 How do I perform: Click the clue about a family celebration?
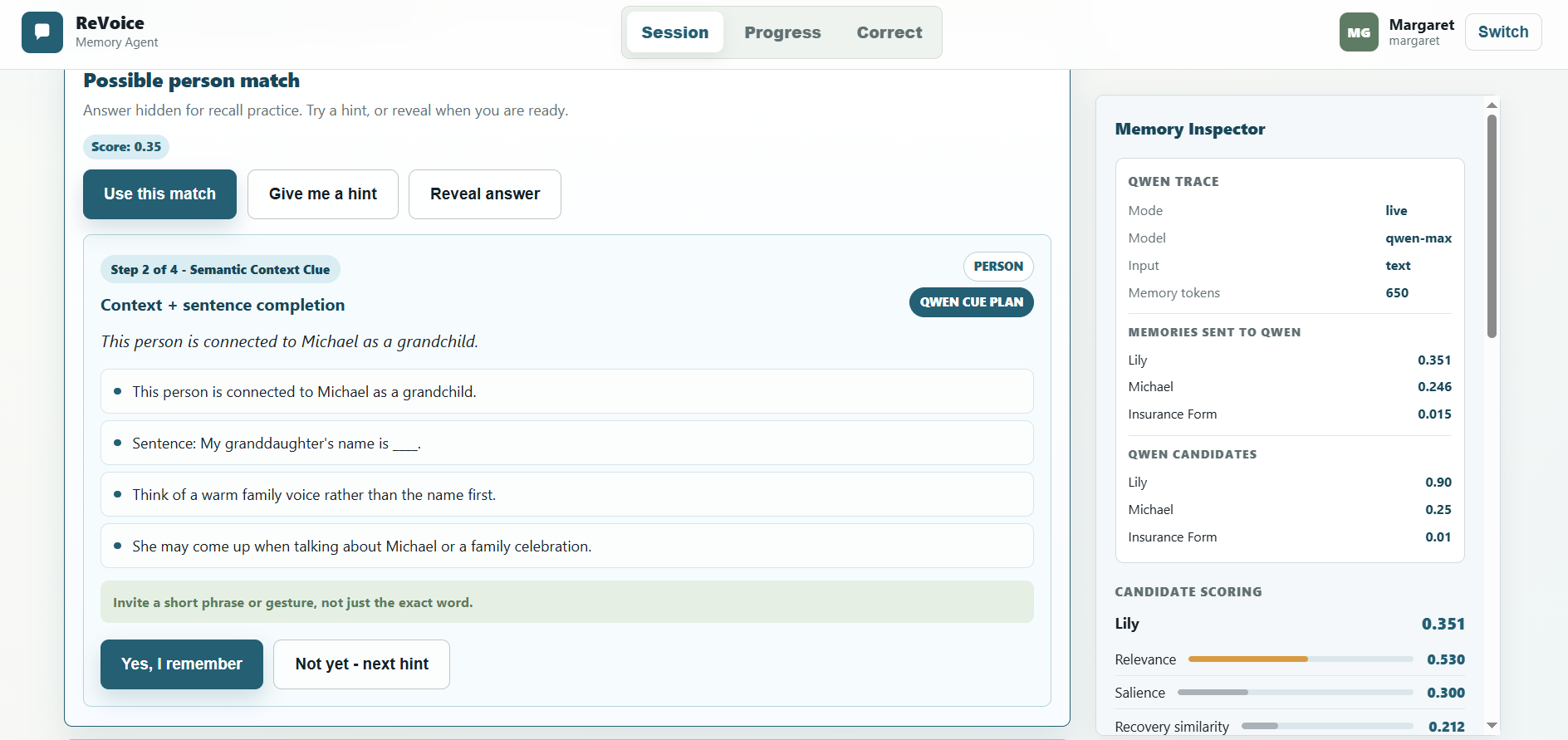(567, 546)
